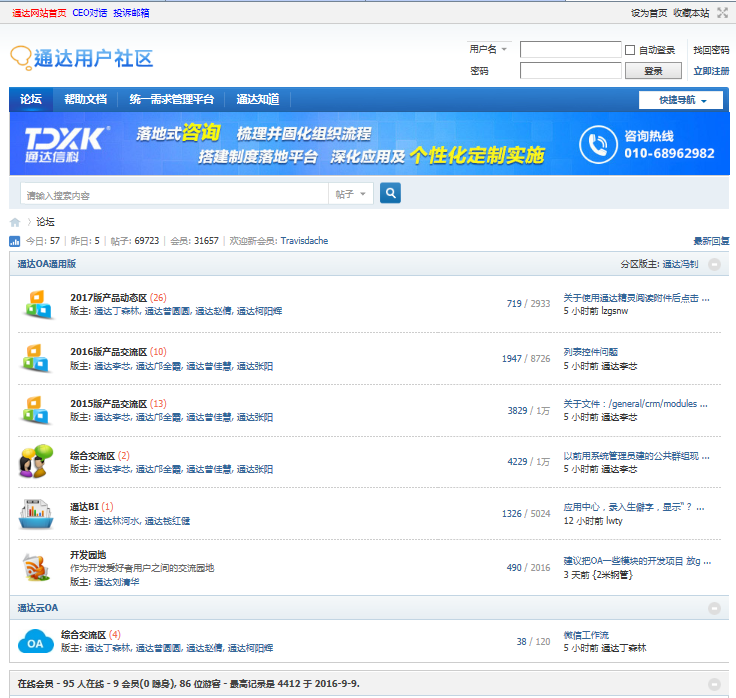Open latest post 建议把OA一些模块的开发项目

(637, 561)
